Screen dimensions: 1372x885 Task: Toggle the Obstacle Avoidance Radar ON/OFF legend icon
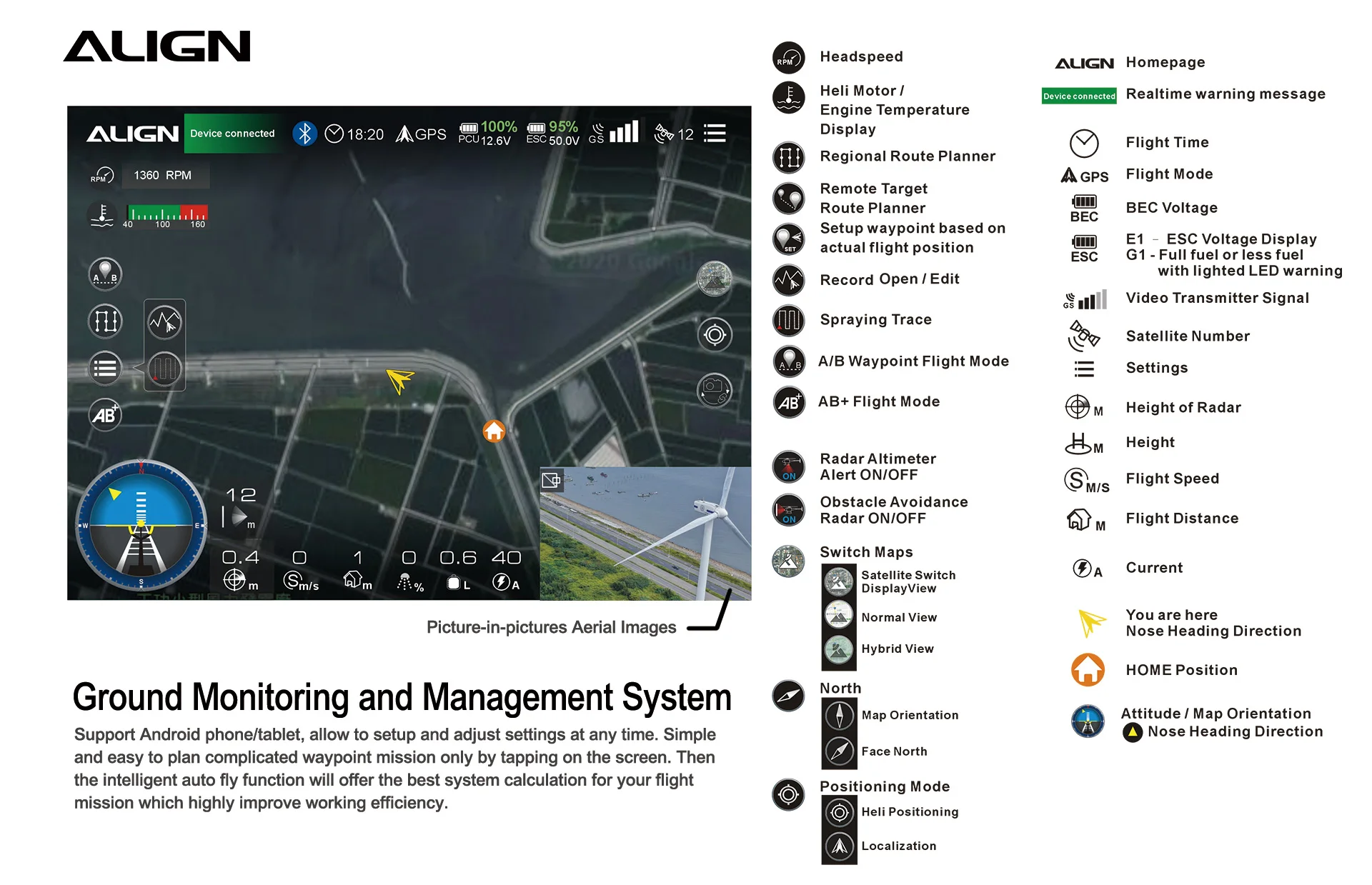(789, 510)
